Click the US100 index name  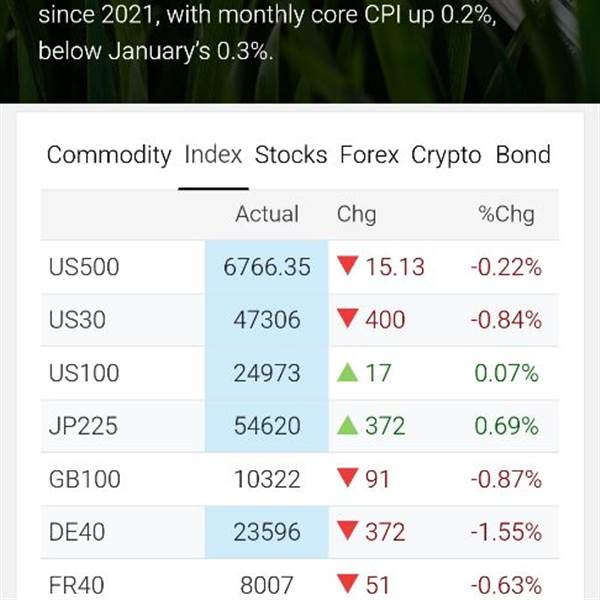coord(84,373)
